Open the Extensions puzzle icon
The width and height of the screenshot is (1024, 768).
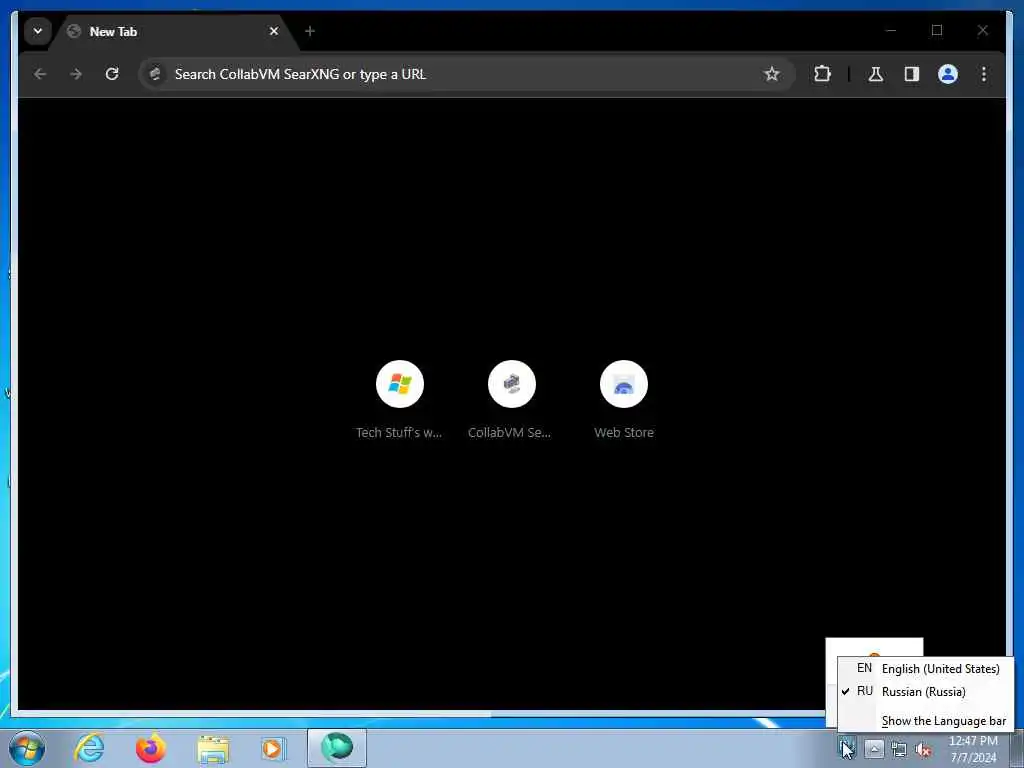(x=822, y=74)
